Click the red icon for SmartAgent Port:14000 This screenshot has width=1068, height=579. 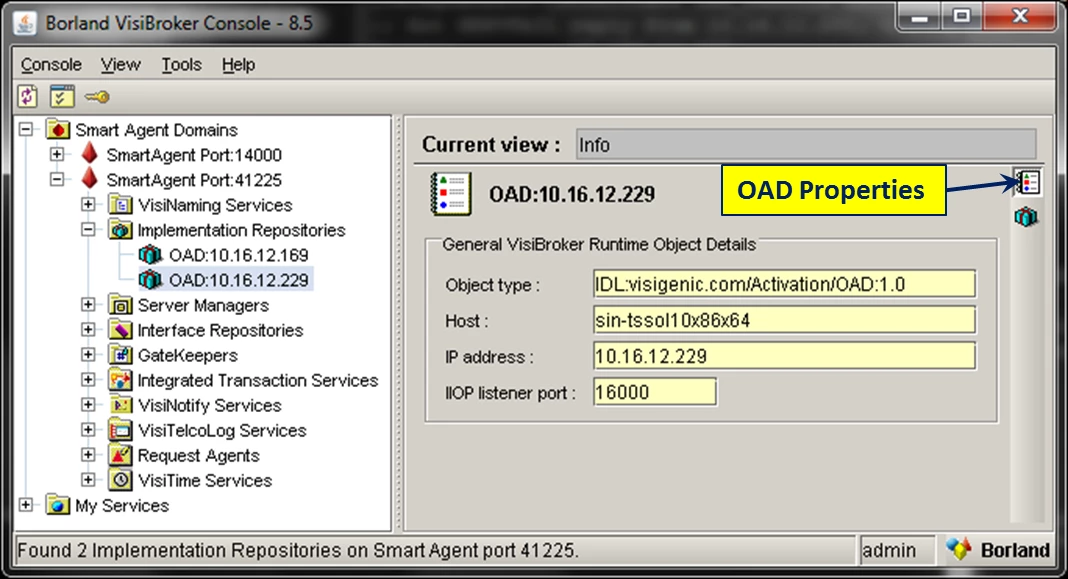click(x=89, y=154)
